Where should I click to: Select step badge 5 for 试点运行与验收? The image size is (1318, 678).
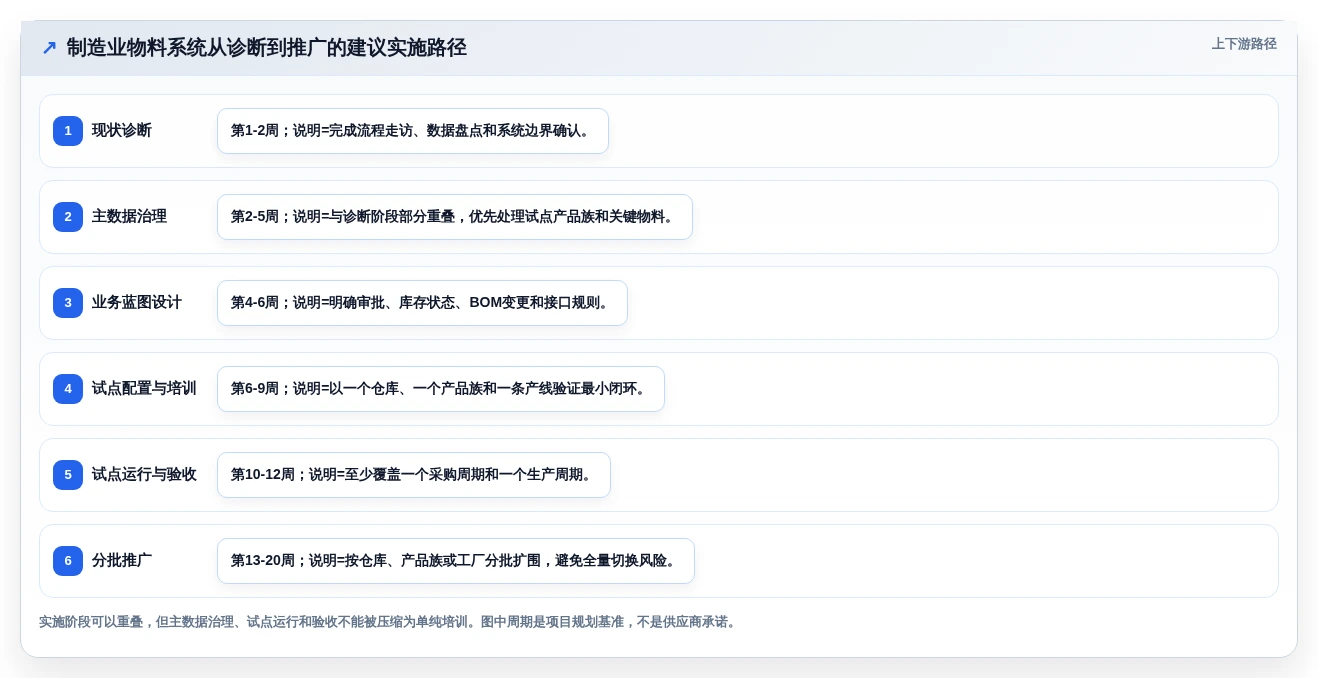point(68,475)
